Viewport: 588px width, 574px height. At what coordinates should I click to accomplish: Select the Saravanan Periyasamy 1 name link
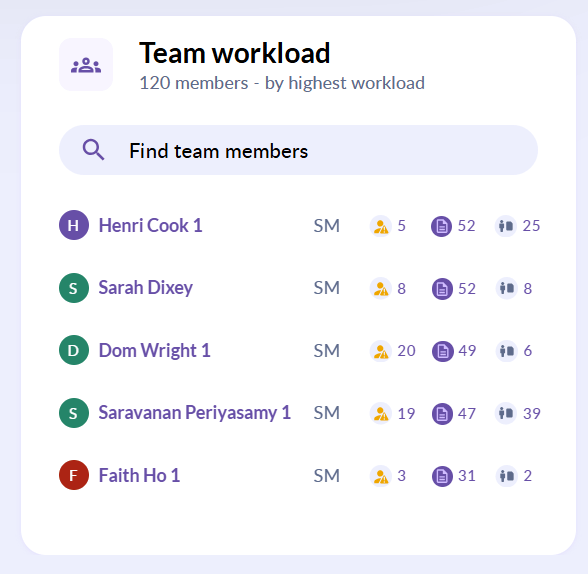pos(195,413)
